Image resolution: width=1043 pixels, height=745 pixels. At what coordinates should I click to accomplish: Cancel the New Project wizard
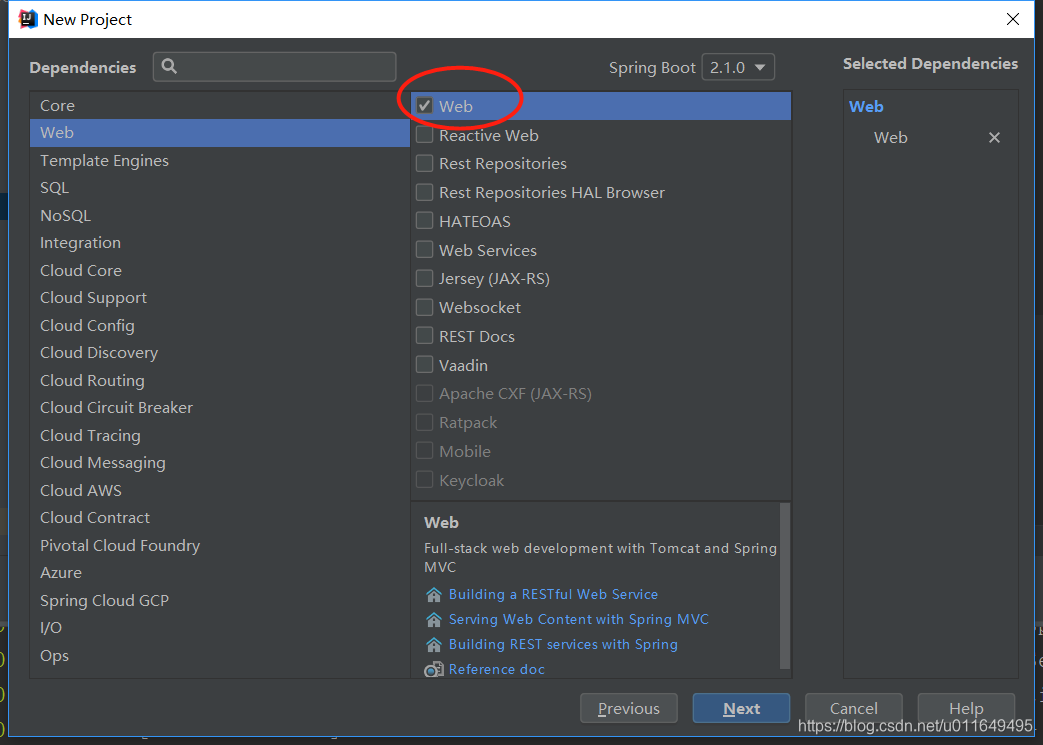coord(853,708)
